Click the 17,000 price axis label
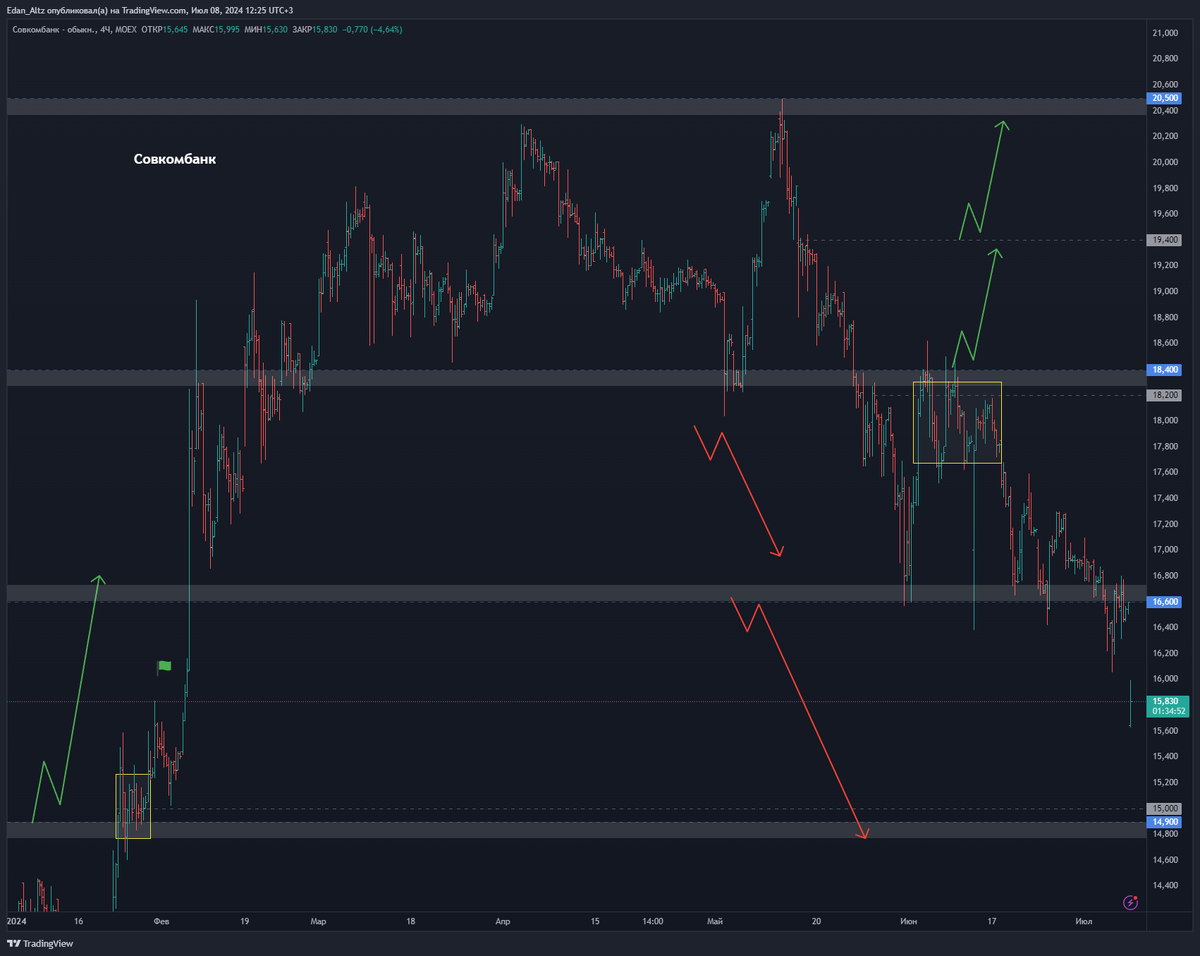This screenshot has height=956, width=1200. click(1164, 550)
